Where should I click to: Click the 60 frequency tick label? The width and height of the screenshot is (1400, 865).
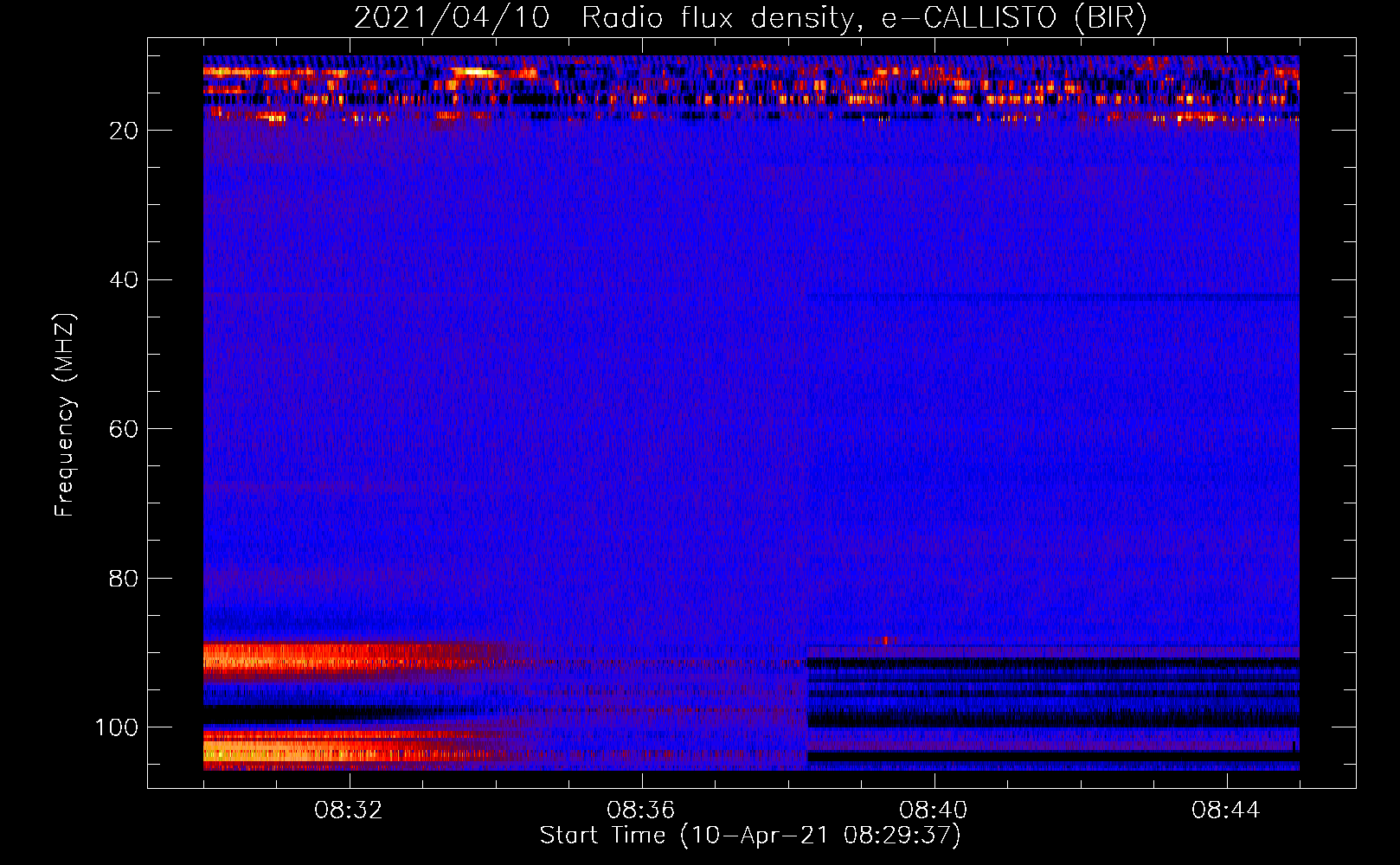125,429
